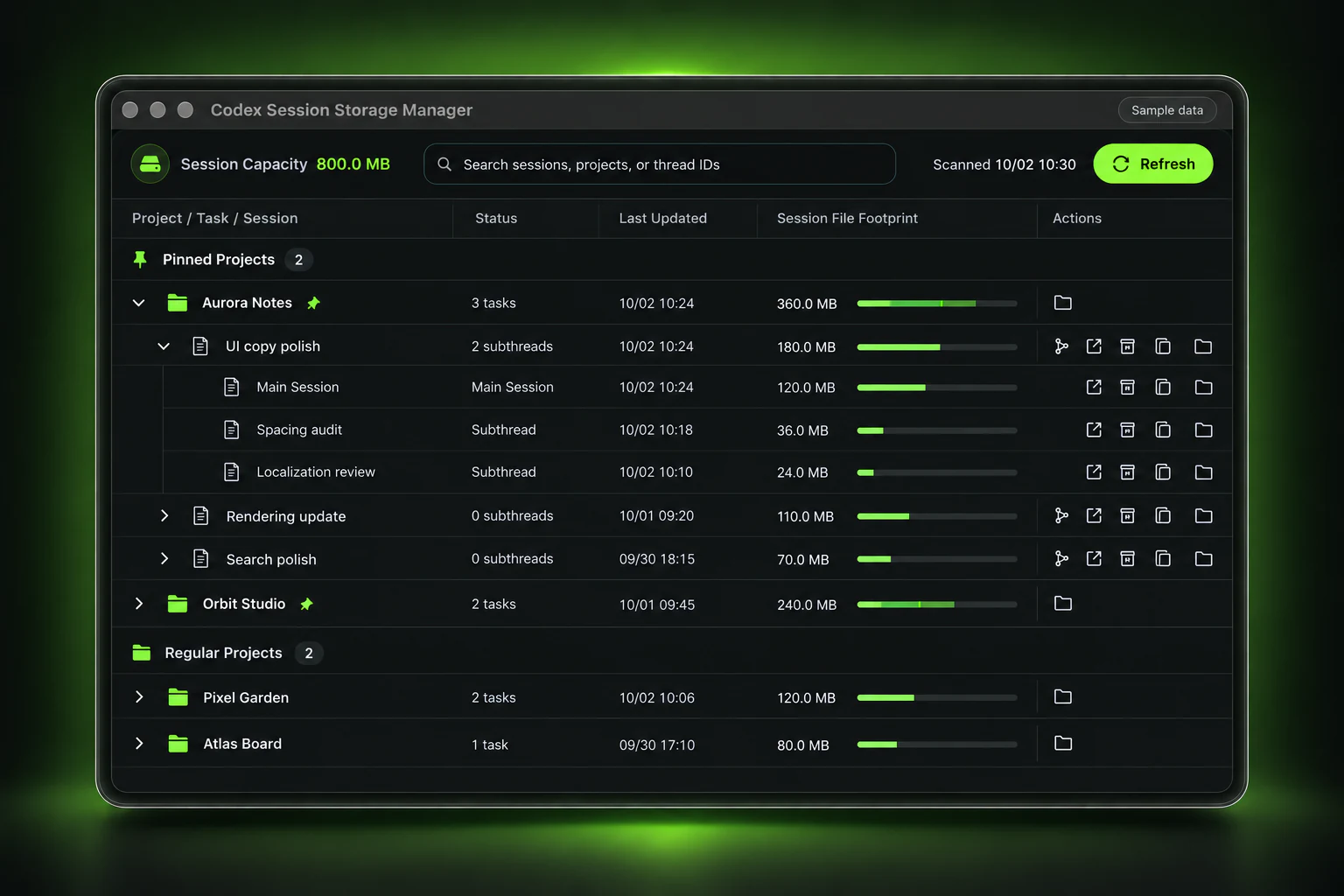The height and width of the screenshot is (896, 1344).
Task: Click the Session File Footprint column header
Action: pyautogui.click(x=847, y=218)
